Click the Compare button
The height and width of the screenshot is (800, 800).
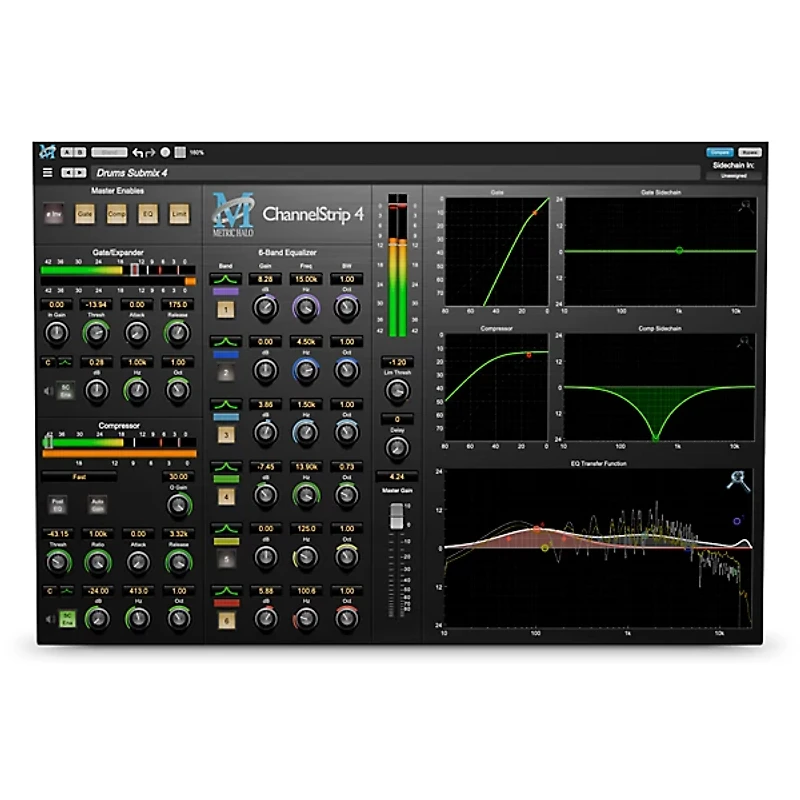coord(720,152)
